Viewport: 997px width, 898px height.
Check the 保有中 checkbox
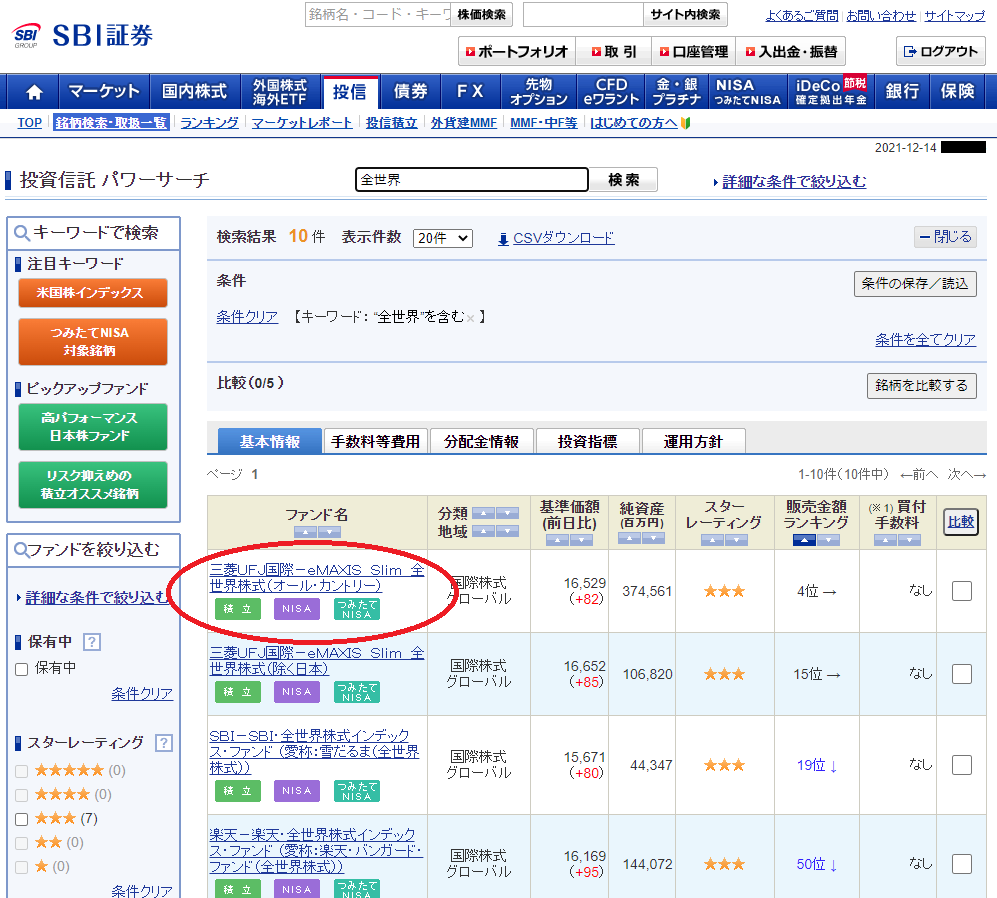(x=22, y=669)
